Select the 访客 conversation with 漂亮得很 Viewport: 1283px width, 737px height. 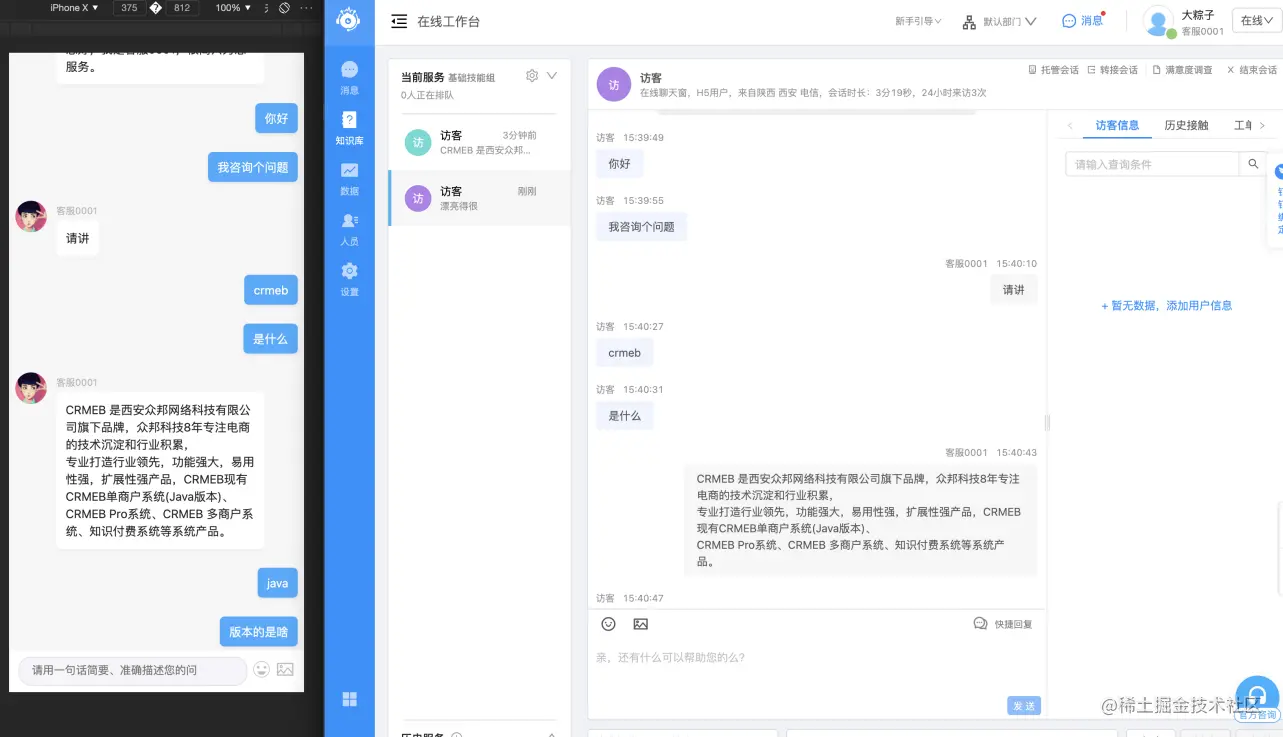(x=479, y=198)
